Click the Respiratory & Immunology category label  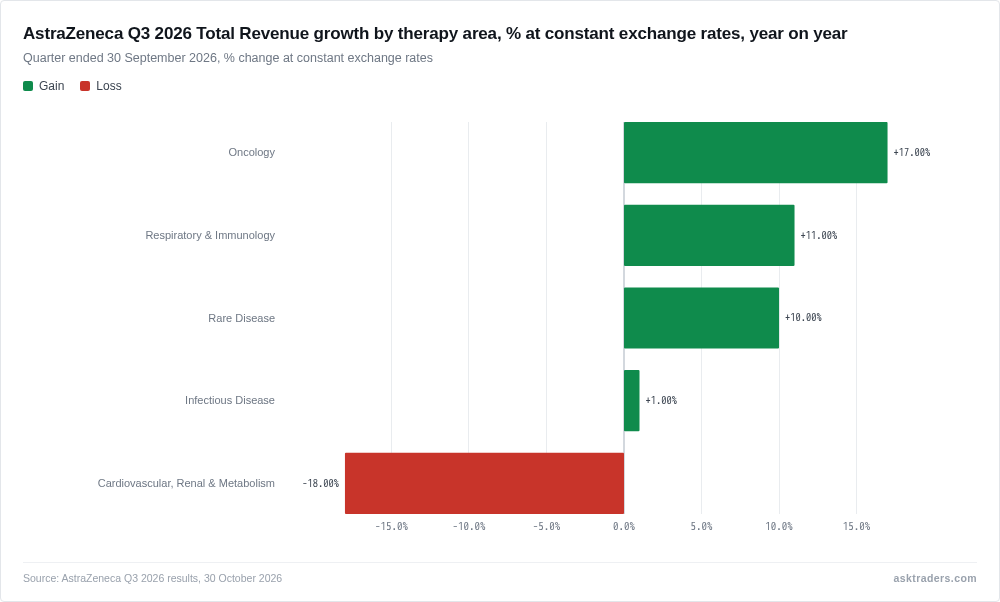[210, 235]
